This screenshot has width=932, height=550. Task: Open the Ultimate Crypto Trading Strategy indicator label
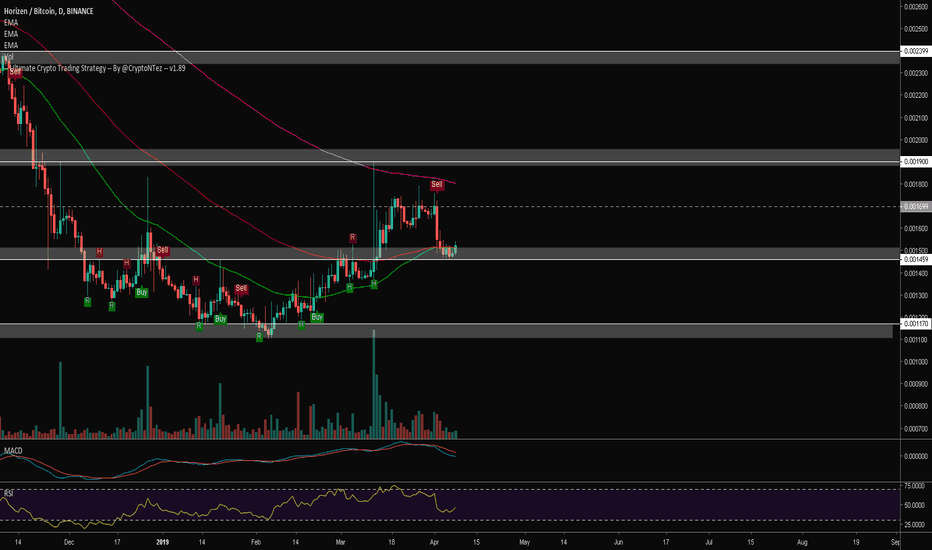point(99,68)
